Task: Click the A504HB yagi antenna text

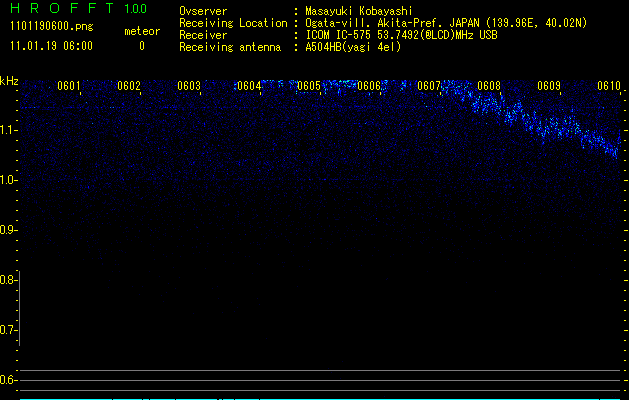Action: pyautogui.click(x=353, y=47)
